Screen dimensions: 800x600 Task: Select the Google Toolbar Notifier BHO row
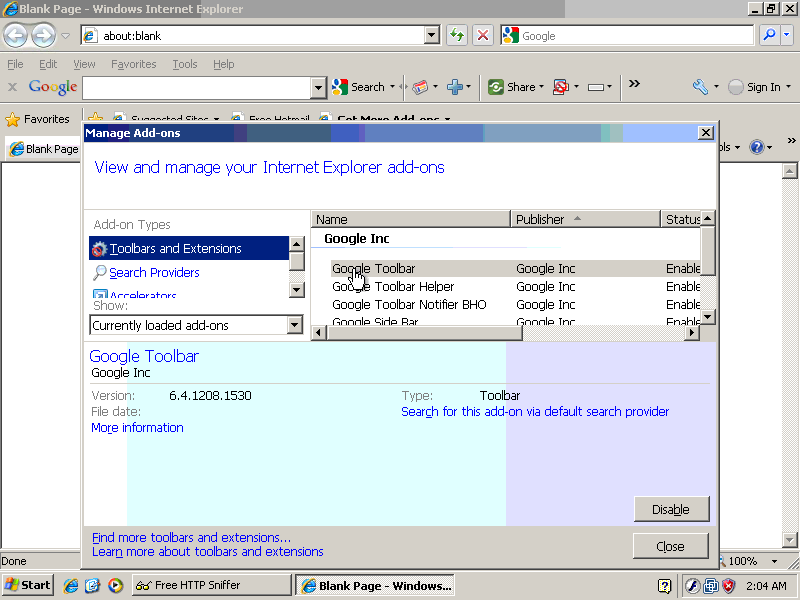pyautogui.click(x=515, y=305)
